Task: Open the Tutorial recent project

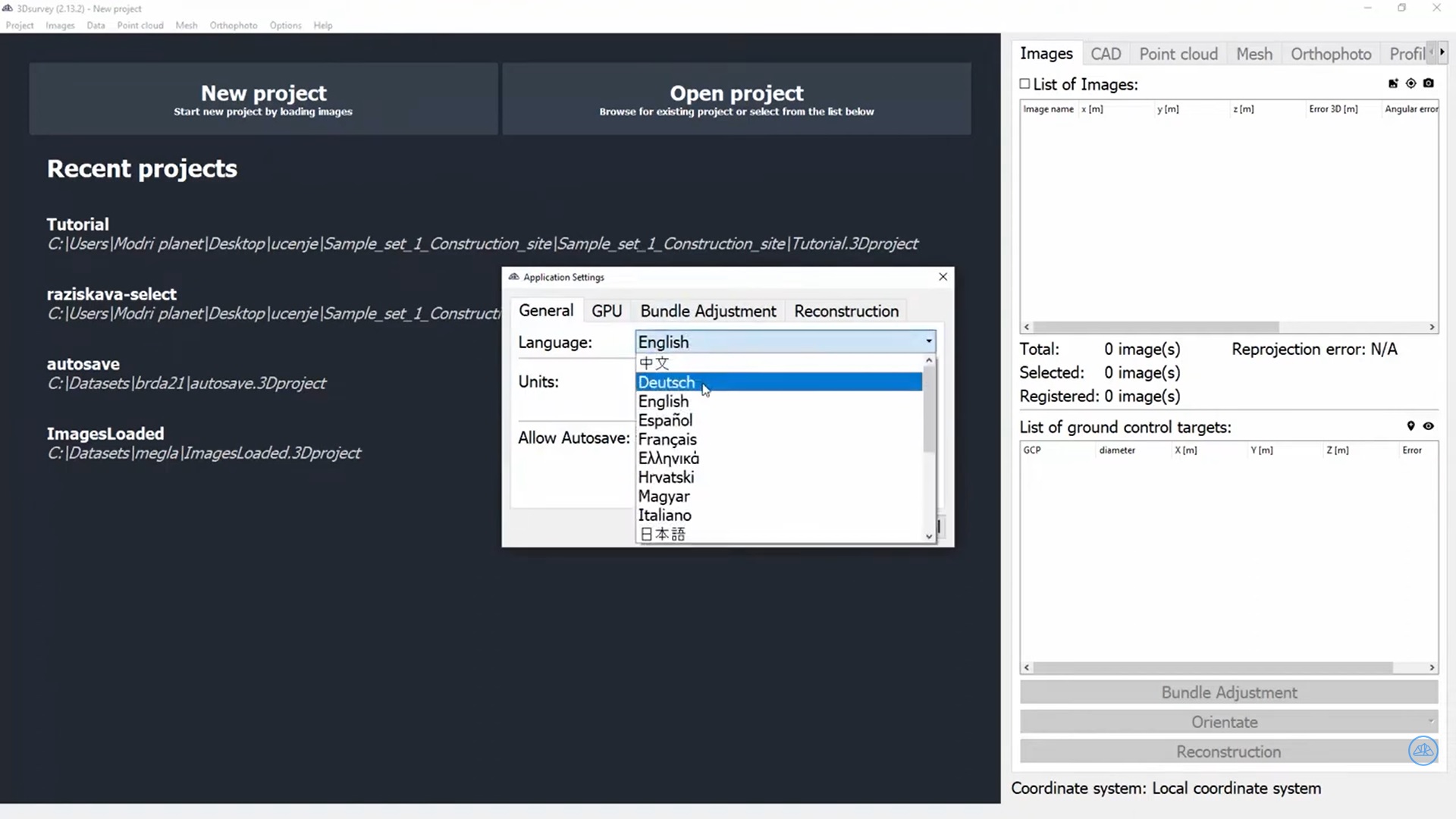Action: pos(77,224)
